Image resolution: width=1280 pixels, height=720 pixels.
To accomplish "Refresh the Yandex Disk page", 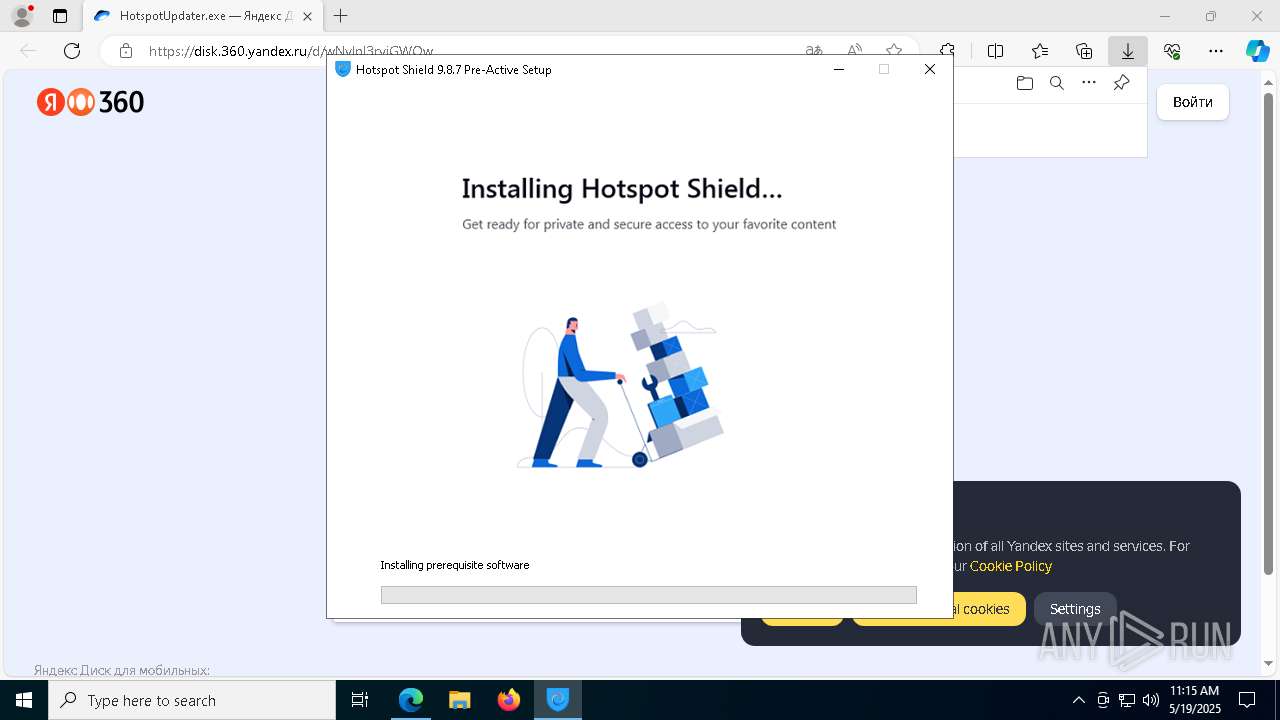I will (x=72, y=51).
